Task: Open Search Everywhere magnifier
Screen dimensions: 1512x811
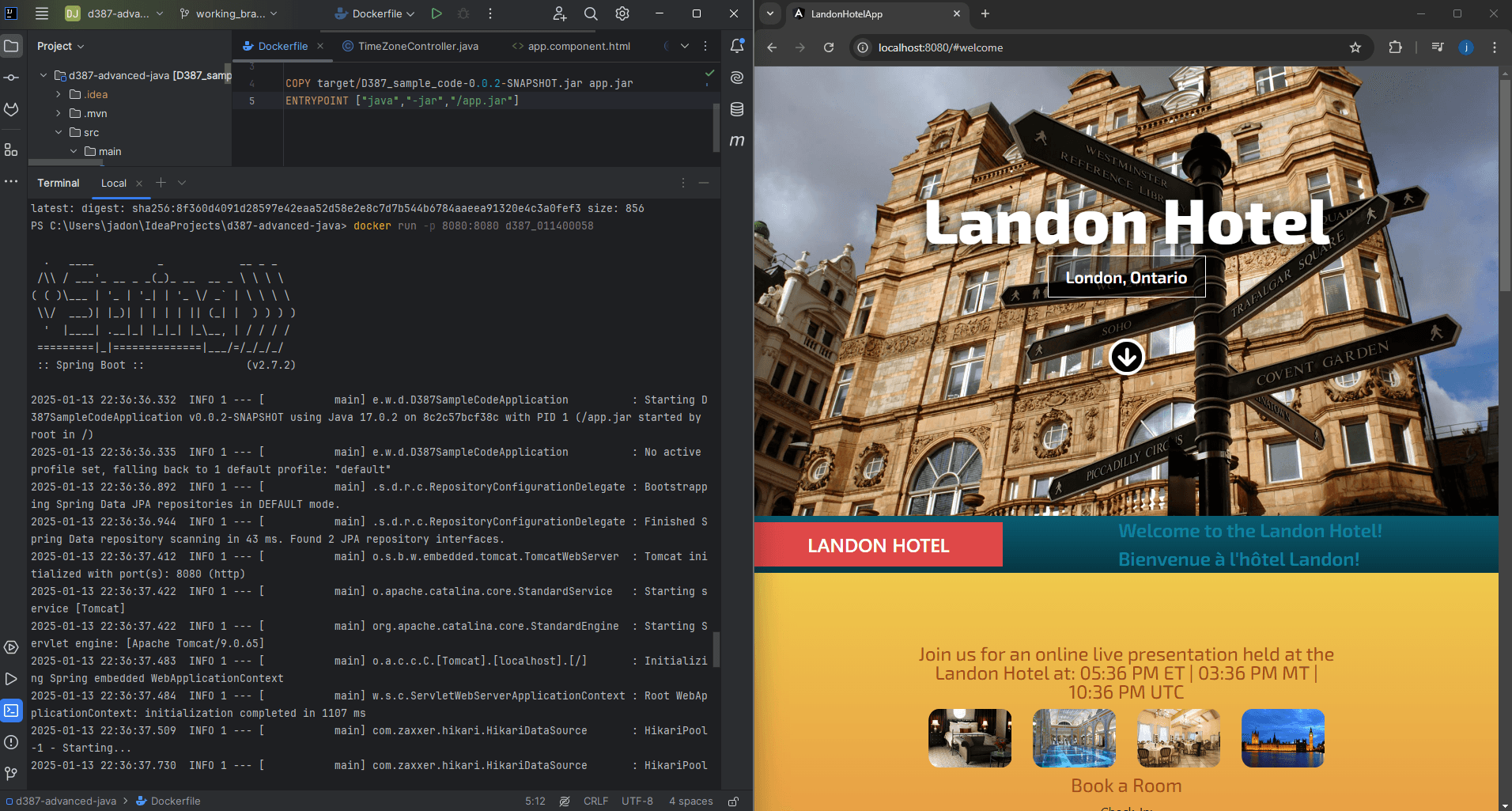Action: (591, 13)
